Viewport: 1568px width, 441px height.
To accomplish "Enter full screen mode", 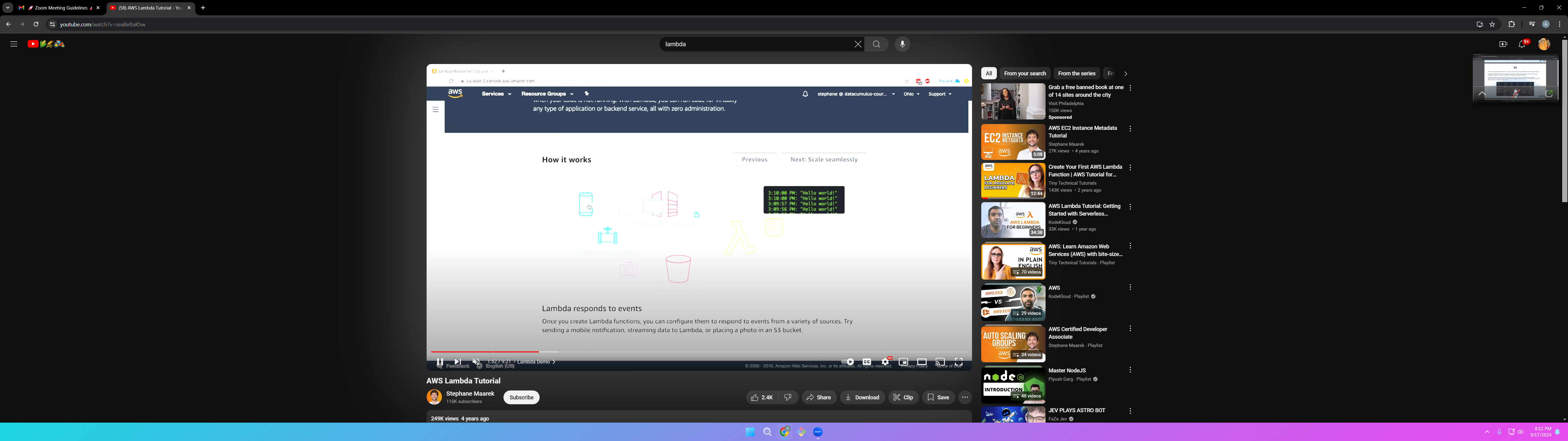I will [959, 362].
